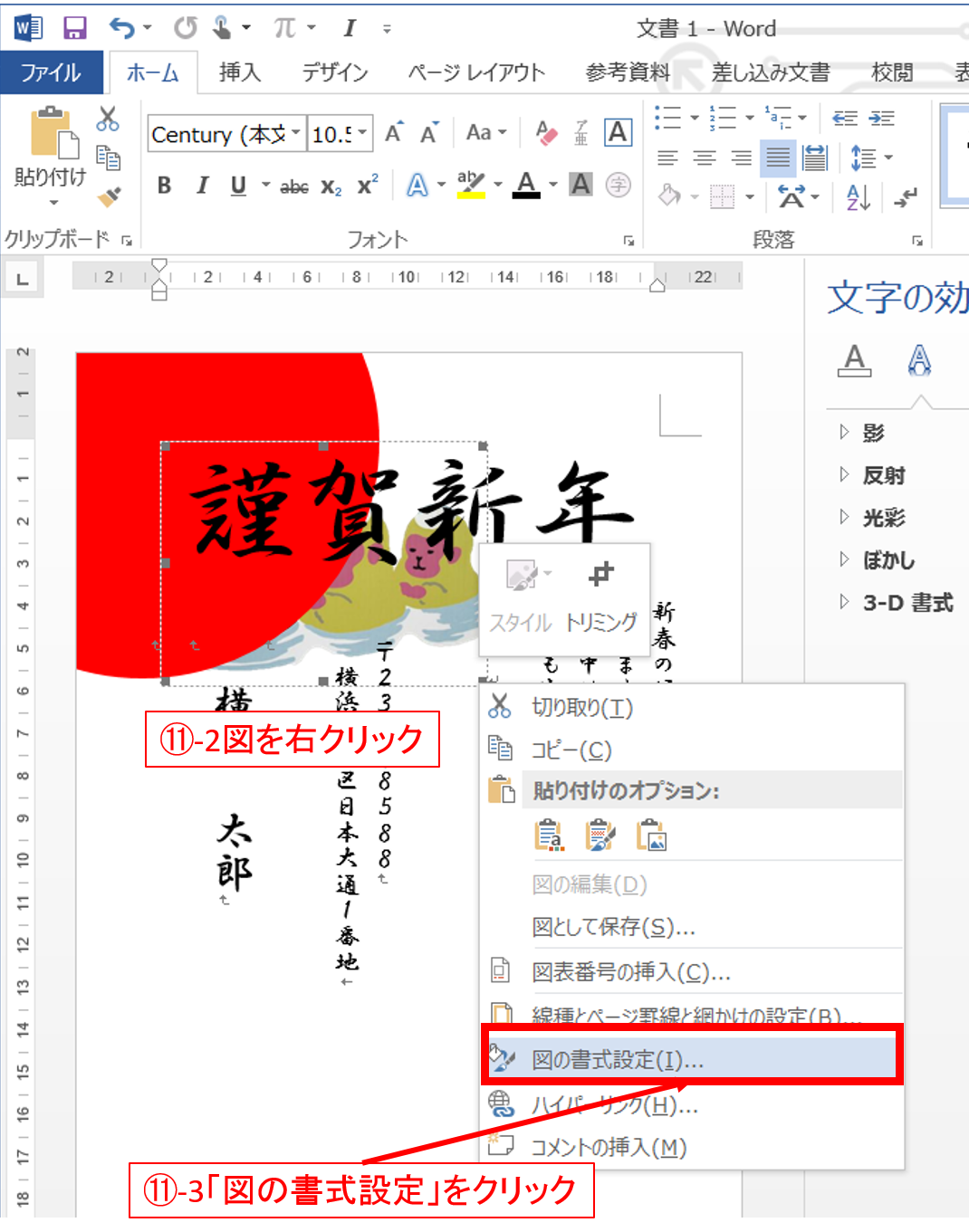Center the text

pyautogui.click(x=705, y=158)
